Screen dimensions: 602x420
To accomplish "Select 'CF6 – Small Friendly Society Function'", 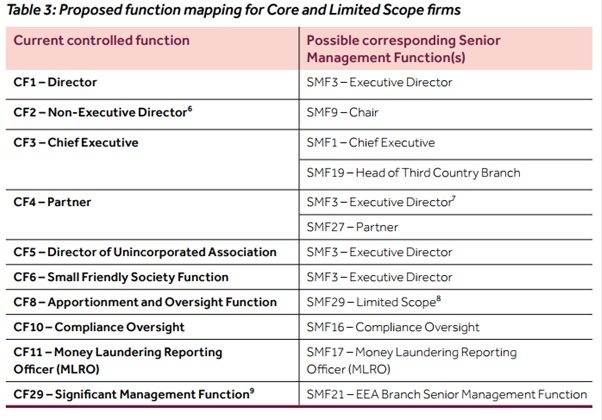I will [121, 277].
